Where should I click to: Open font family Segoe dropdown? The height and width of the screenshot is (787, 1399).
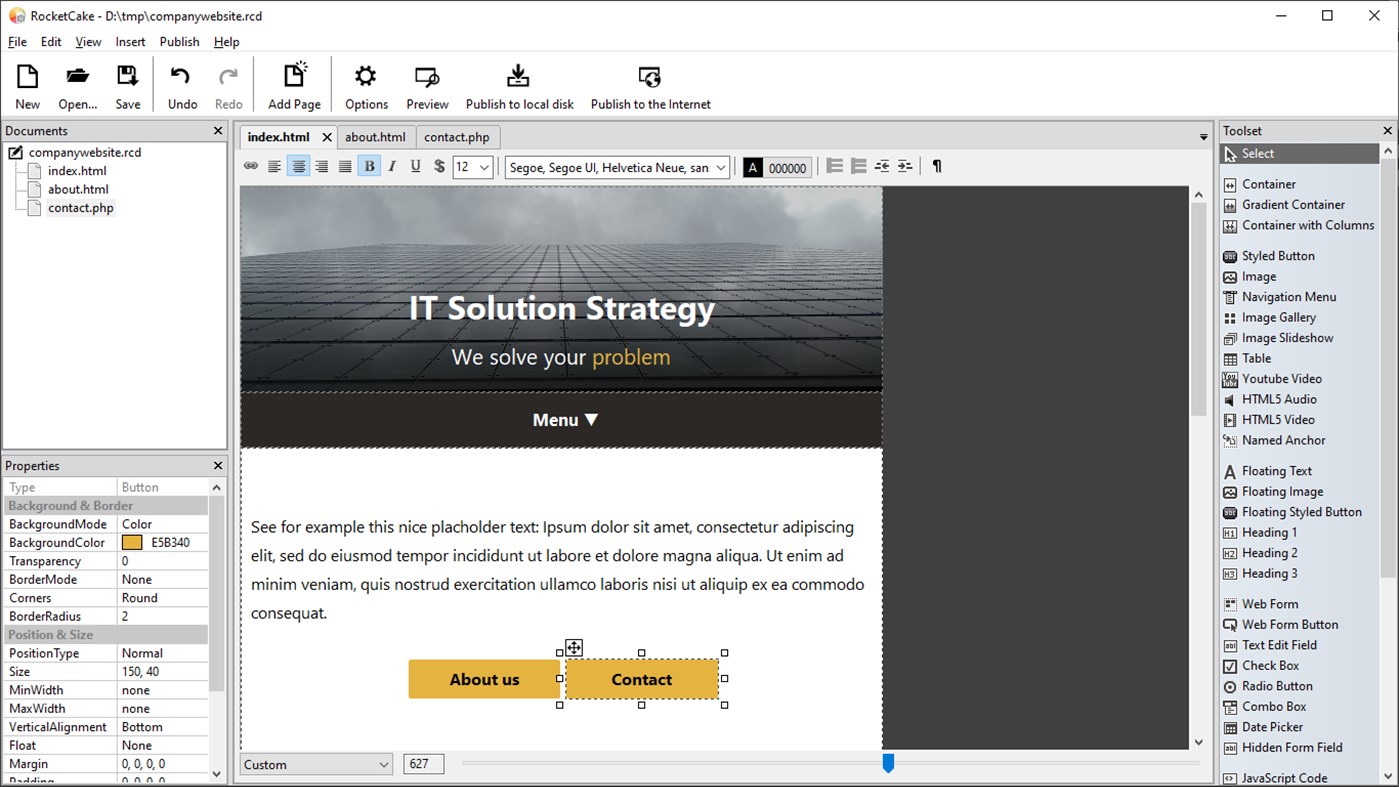618,168
